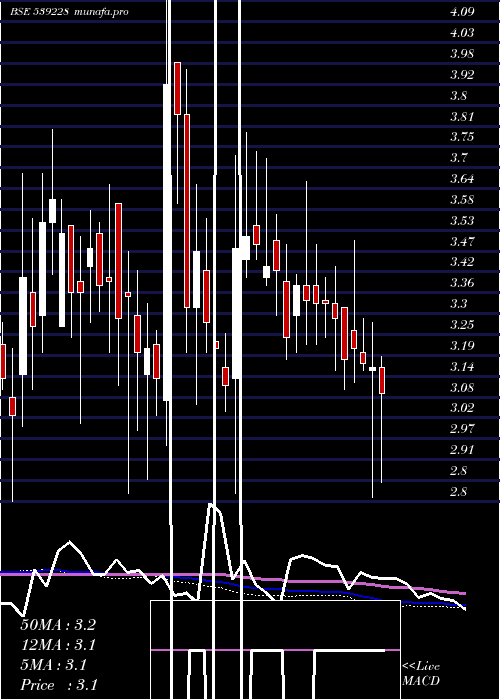Click the 5MA : 3.1 readout
The image size is (500, 700).
point(54,665)
